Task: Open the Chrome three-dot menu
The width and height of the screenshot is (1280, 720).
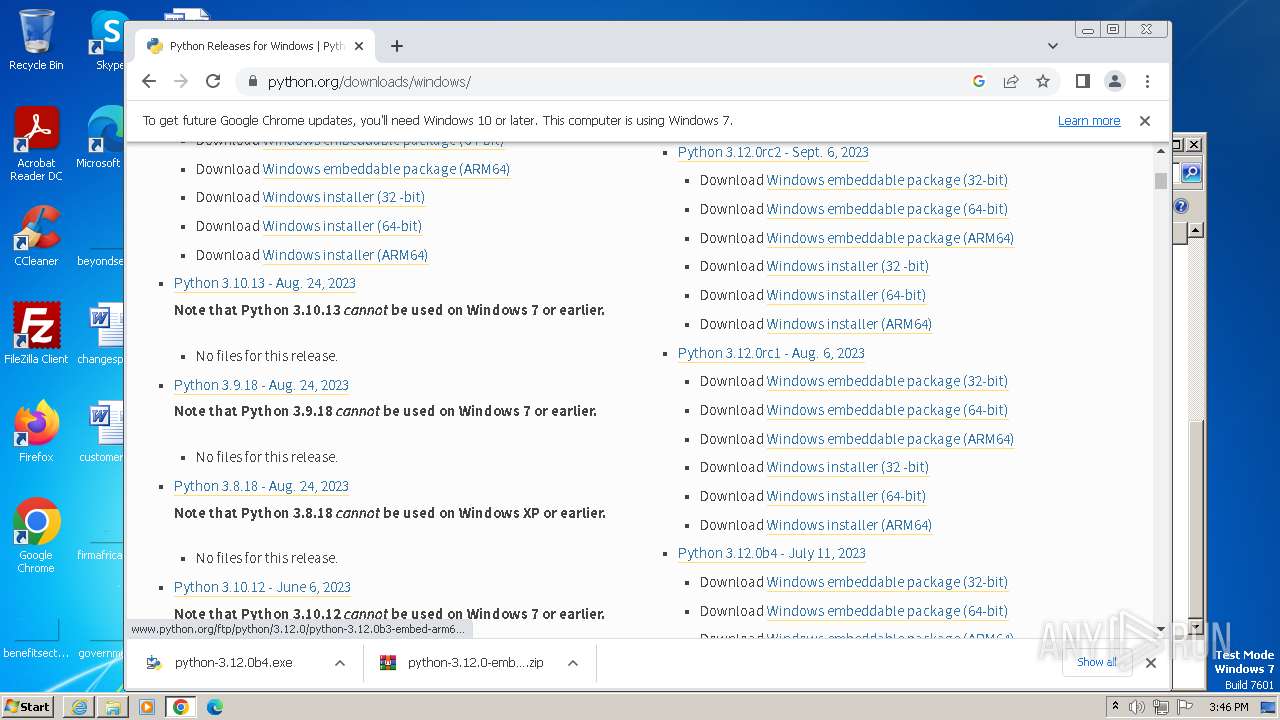Action: 1147,82
